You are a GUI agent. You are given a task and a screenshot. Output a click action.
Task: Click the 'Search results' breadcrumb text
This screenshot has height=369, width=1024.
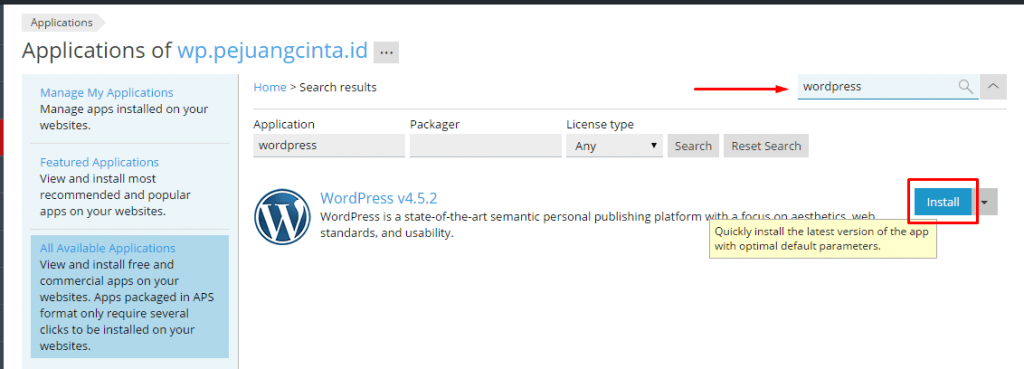tap(338, 87)
